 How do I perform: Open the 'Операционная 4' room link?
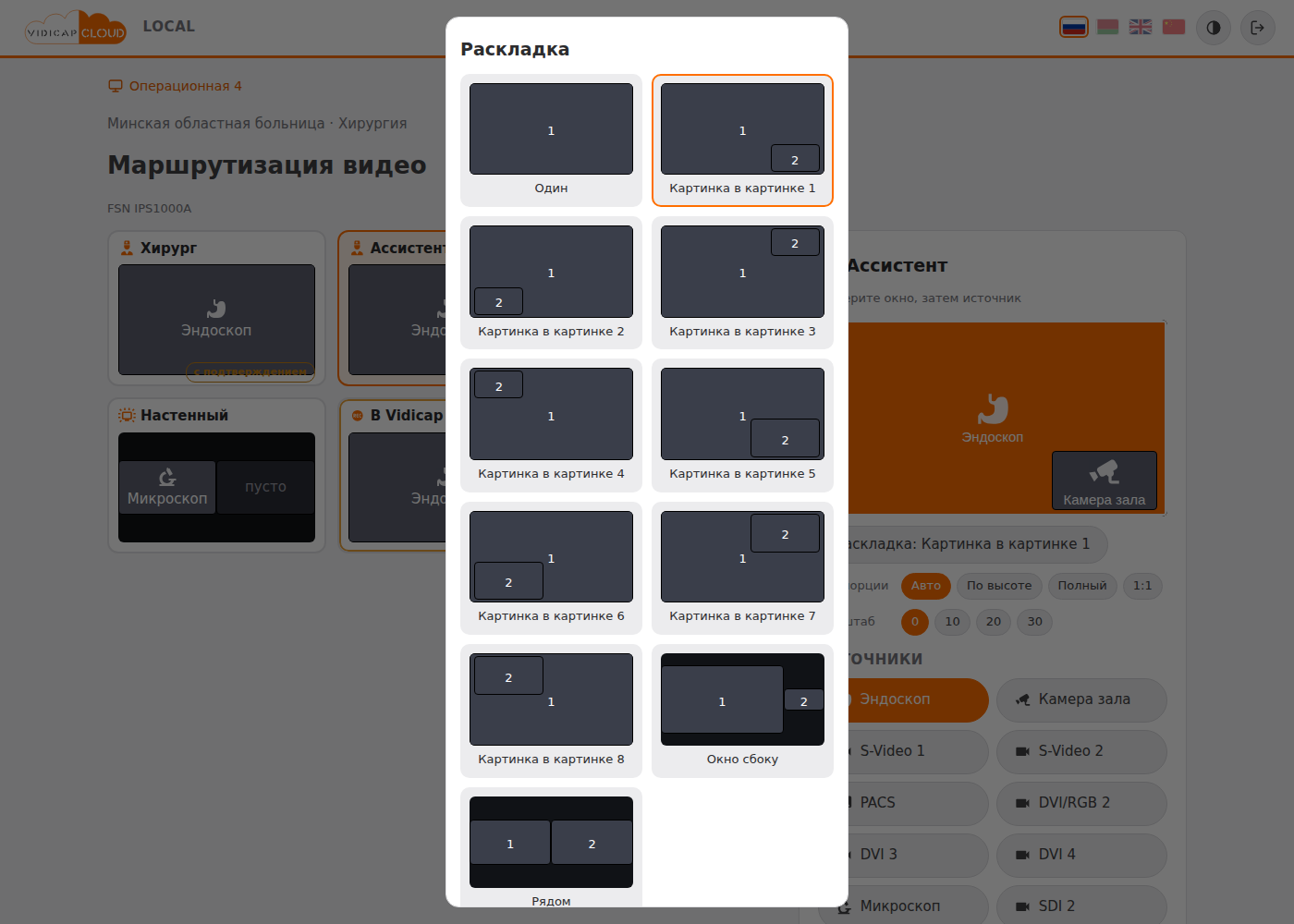(175, 86)
